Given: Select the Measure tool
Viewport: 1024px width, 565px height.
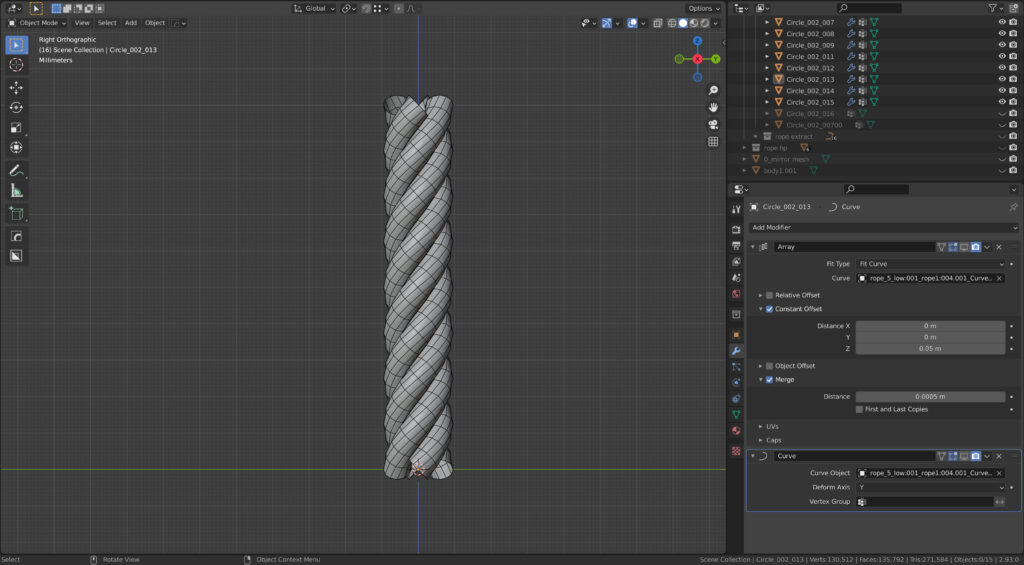Looking at the screenshot, I should pyautogui.click(x=16, y=191).
